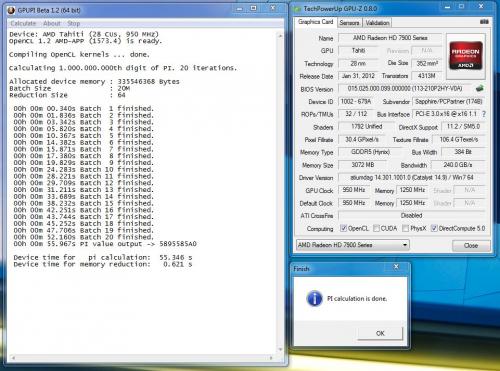Close the Finish dialog with X

click(396, 267)
